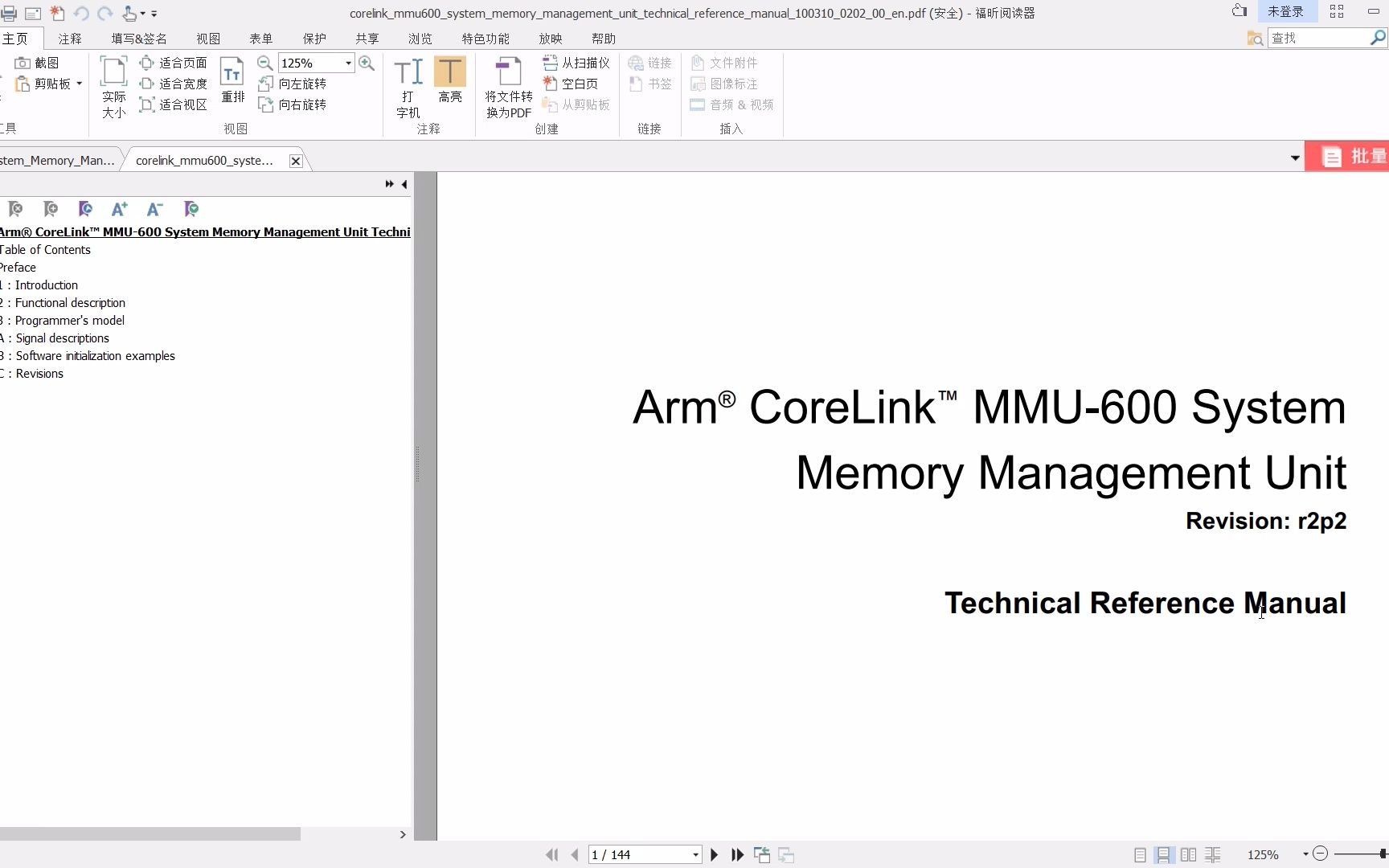Image resolution: width=1389 pixels, height=868 pixels.
Task: Open the 主页 Home ribbon tab
Action: pos(14,39)
